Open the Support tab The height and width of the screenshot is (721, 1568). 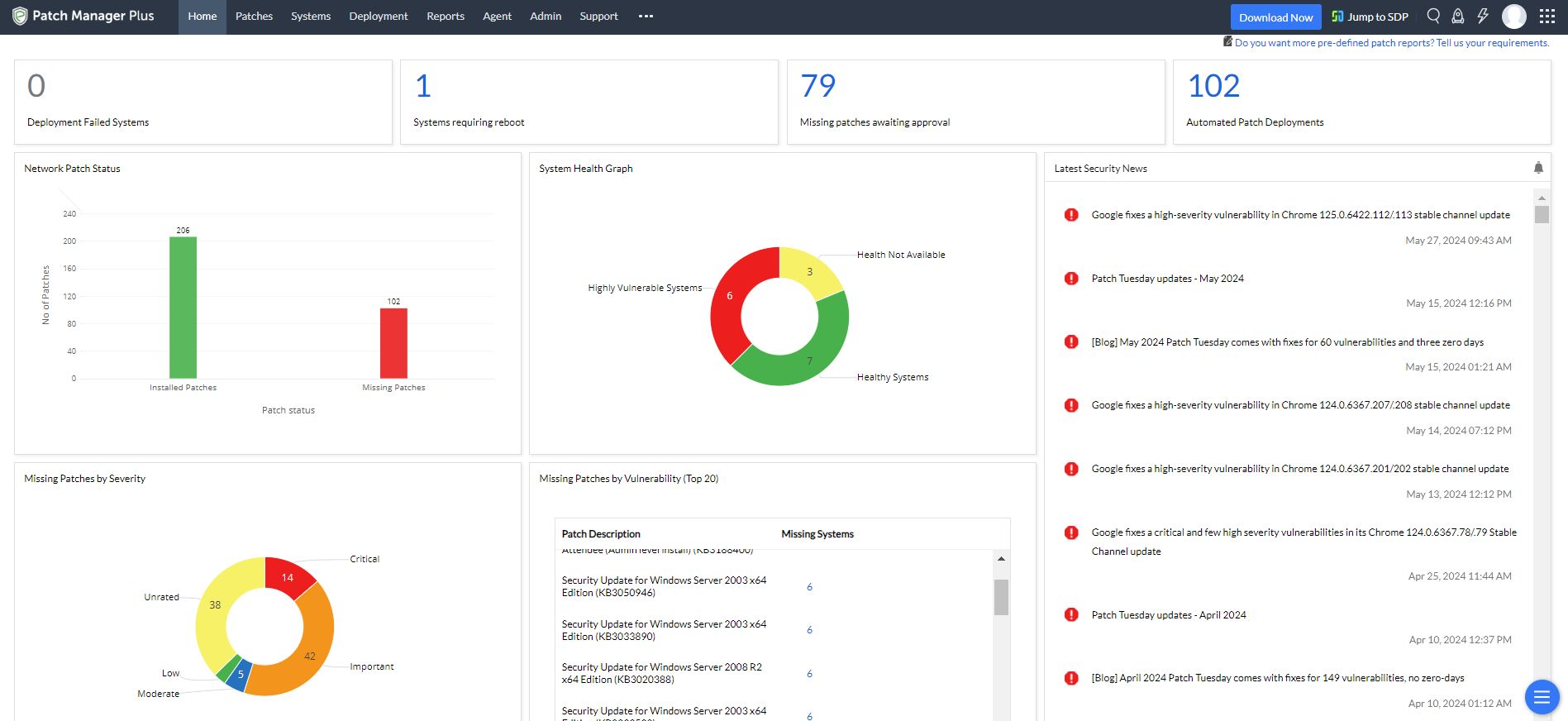pos(598,17)
